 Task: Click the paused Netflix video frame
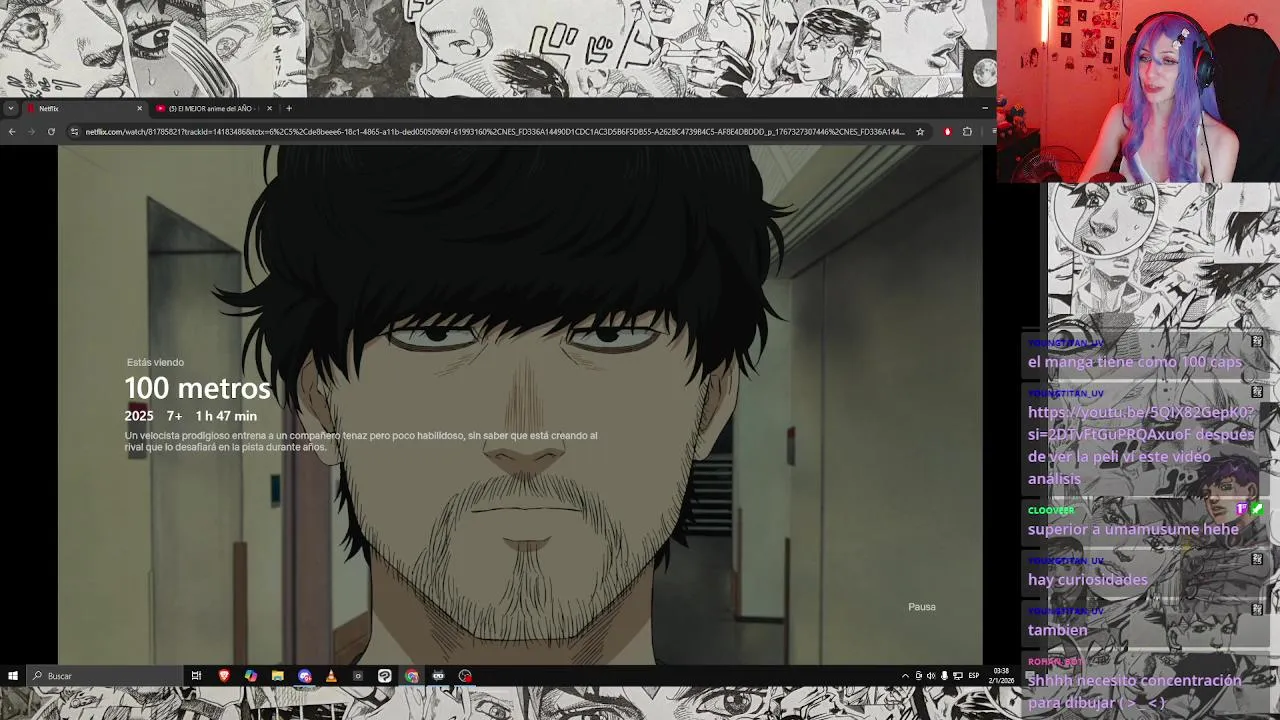[x=520, y=404]
